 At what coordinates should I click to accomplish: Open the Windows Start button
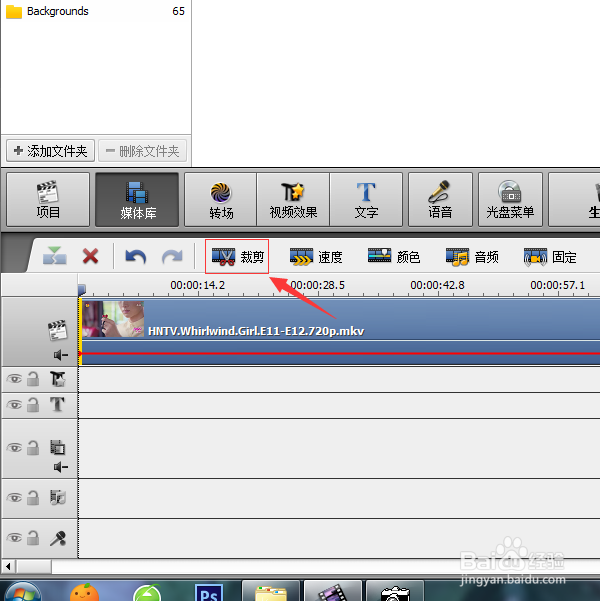click(x=23, y=591)
